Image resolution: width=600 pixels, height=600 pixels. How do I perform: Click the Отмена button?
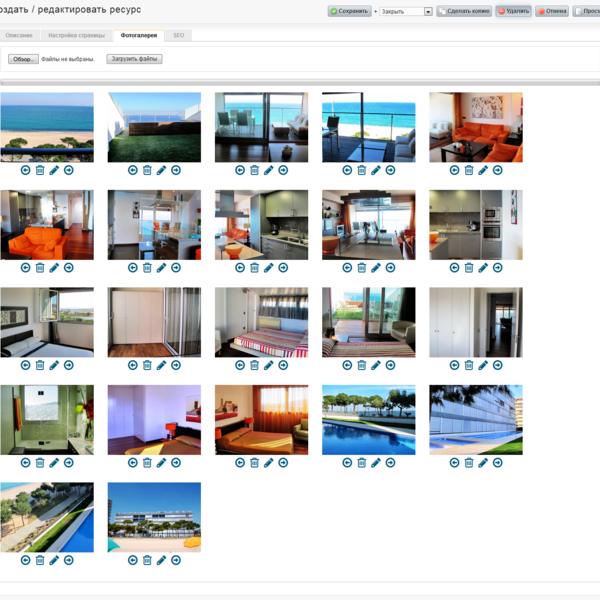point(552,11)
